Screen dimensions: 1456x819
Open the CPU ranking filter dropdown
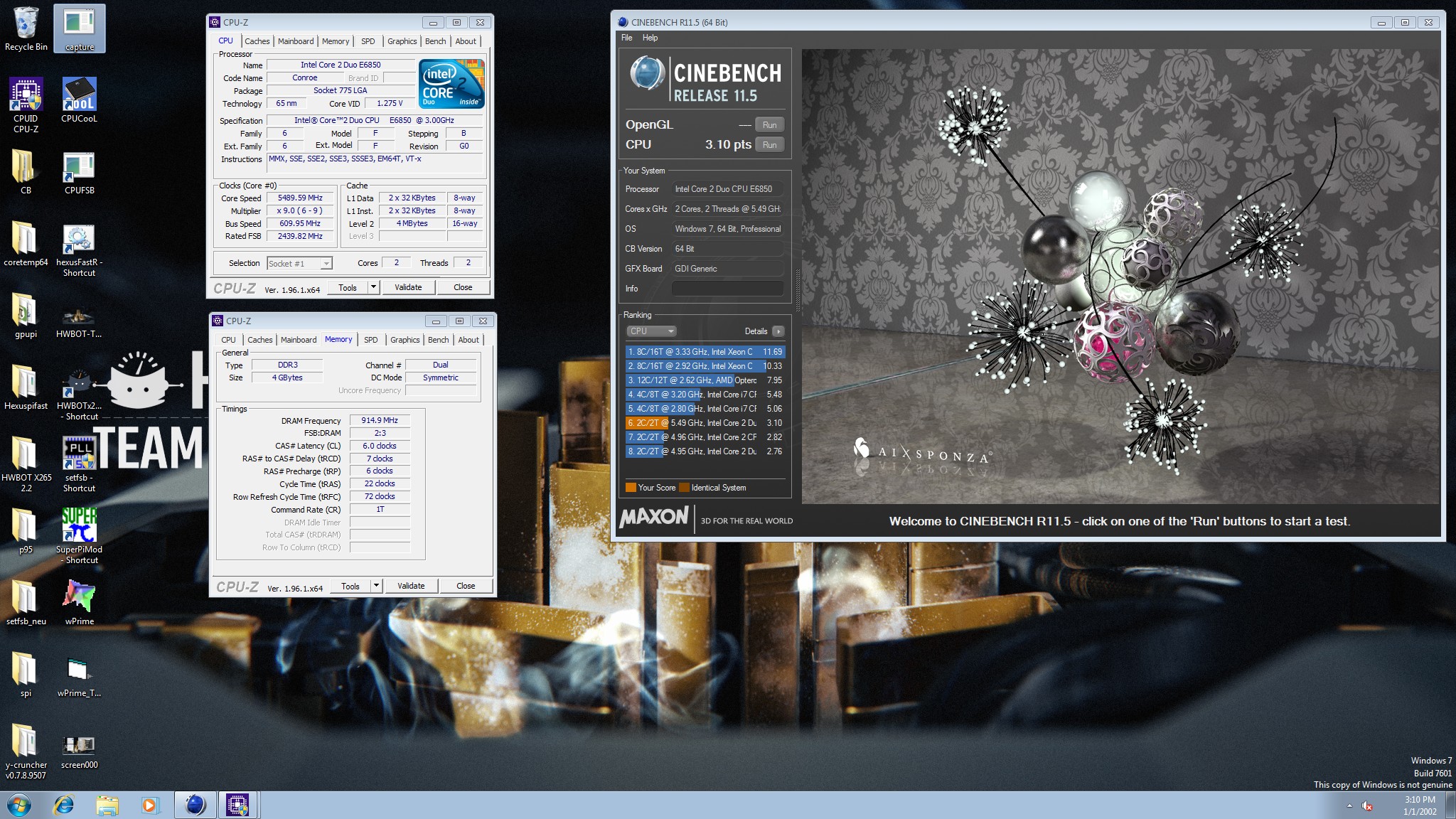coord(651,331)
